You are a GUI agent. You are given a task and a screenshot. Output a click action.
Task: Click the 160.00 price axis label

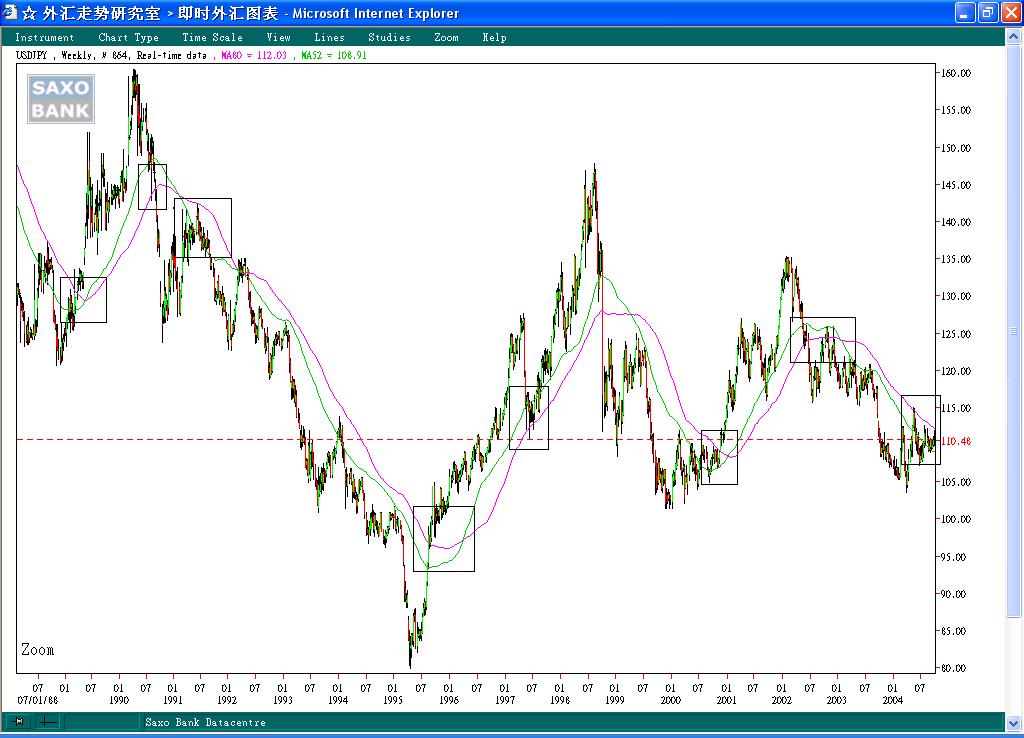[956, 73]
